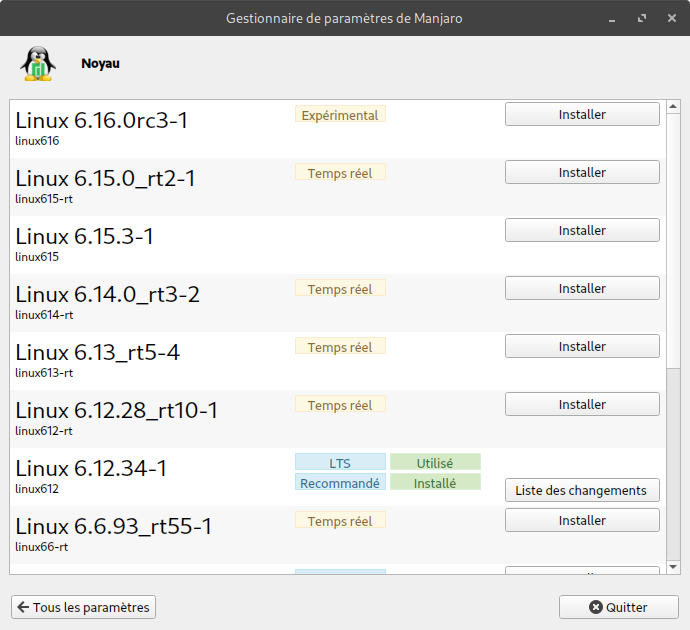
Task: Maximize the Manjaro settings window
Action: pos(642,18)
